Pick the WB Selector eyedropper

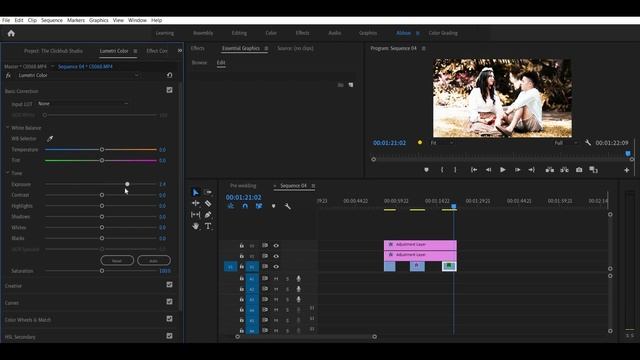(x=50, y=139)
